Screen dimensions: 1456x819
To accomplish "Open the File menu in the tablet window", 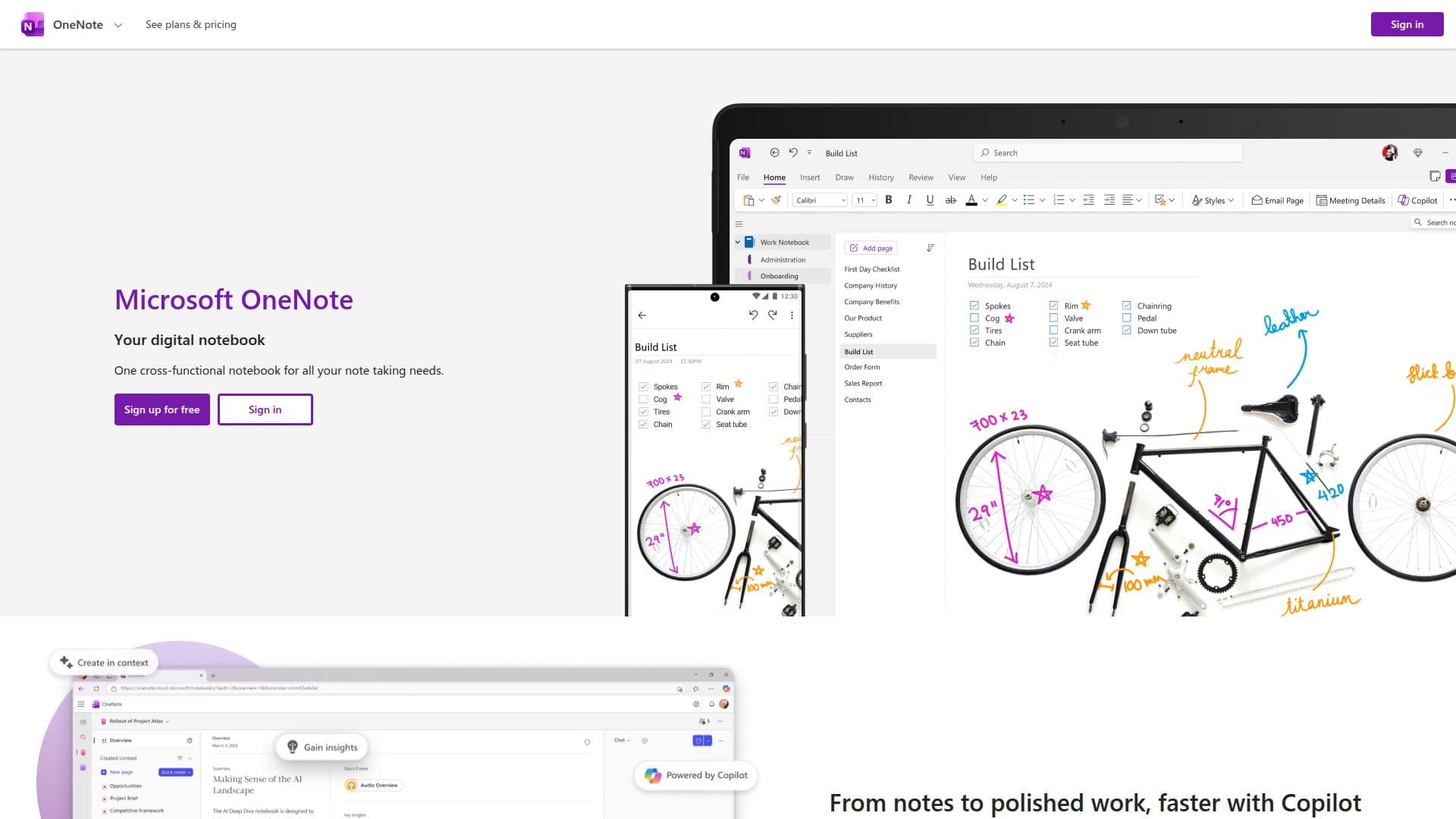I will [743, 177].
